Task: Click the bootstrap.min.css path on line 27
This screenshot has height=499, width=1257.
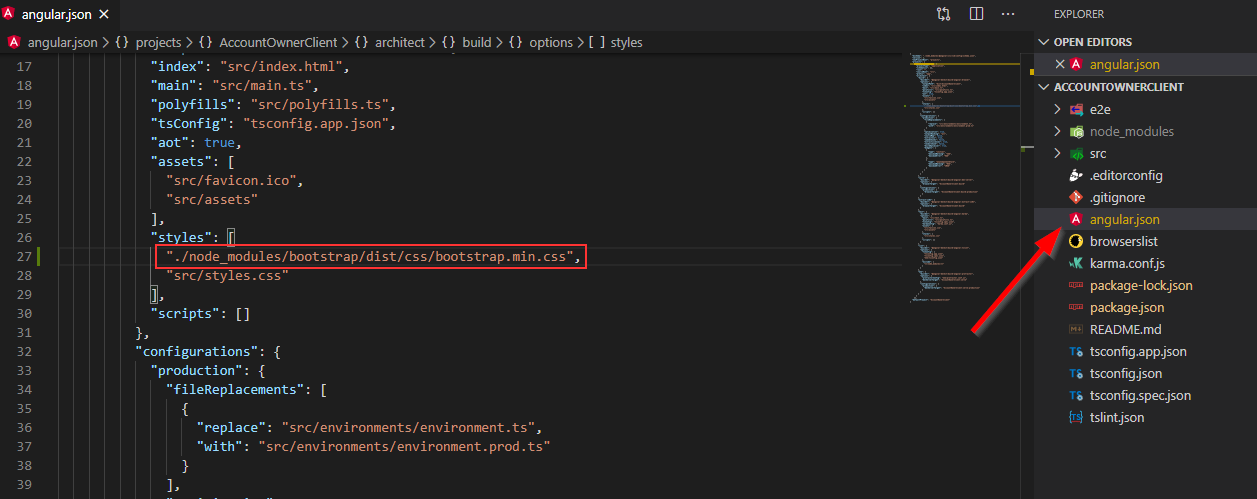Action: (370, 257)
